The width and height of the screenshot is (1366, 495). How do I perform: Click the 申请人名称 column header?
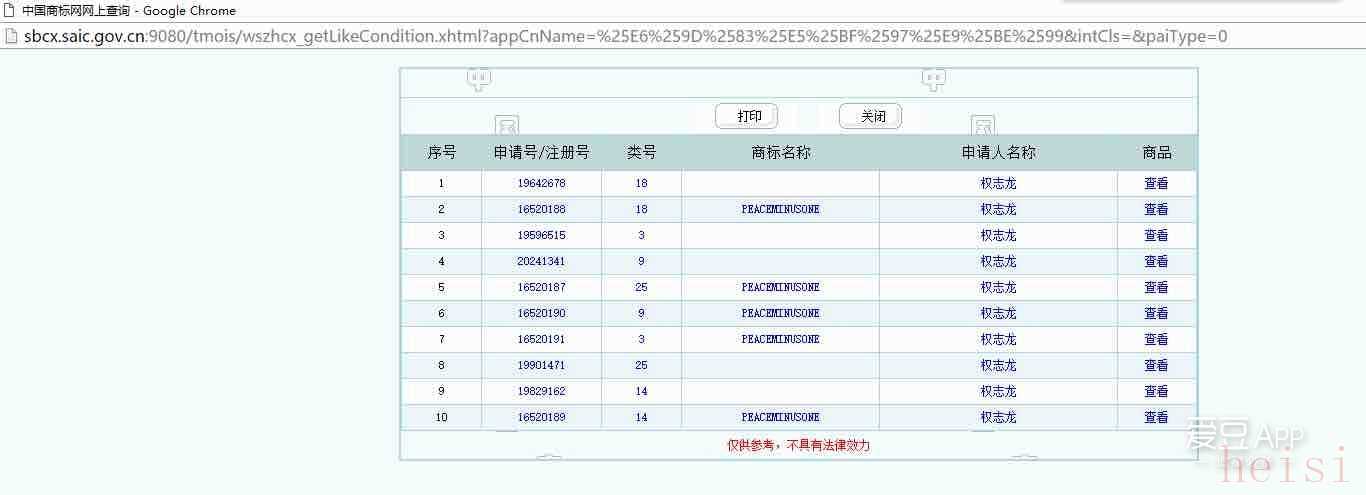[998, 153]
